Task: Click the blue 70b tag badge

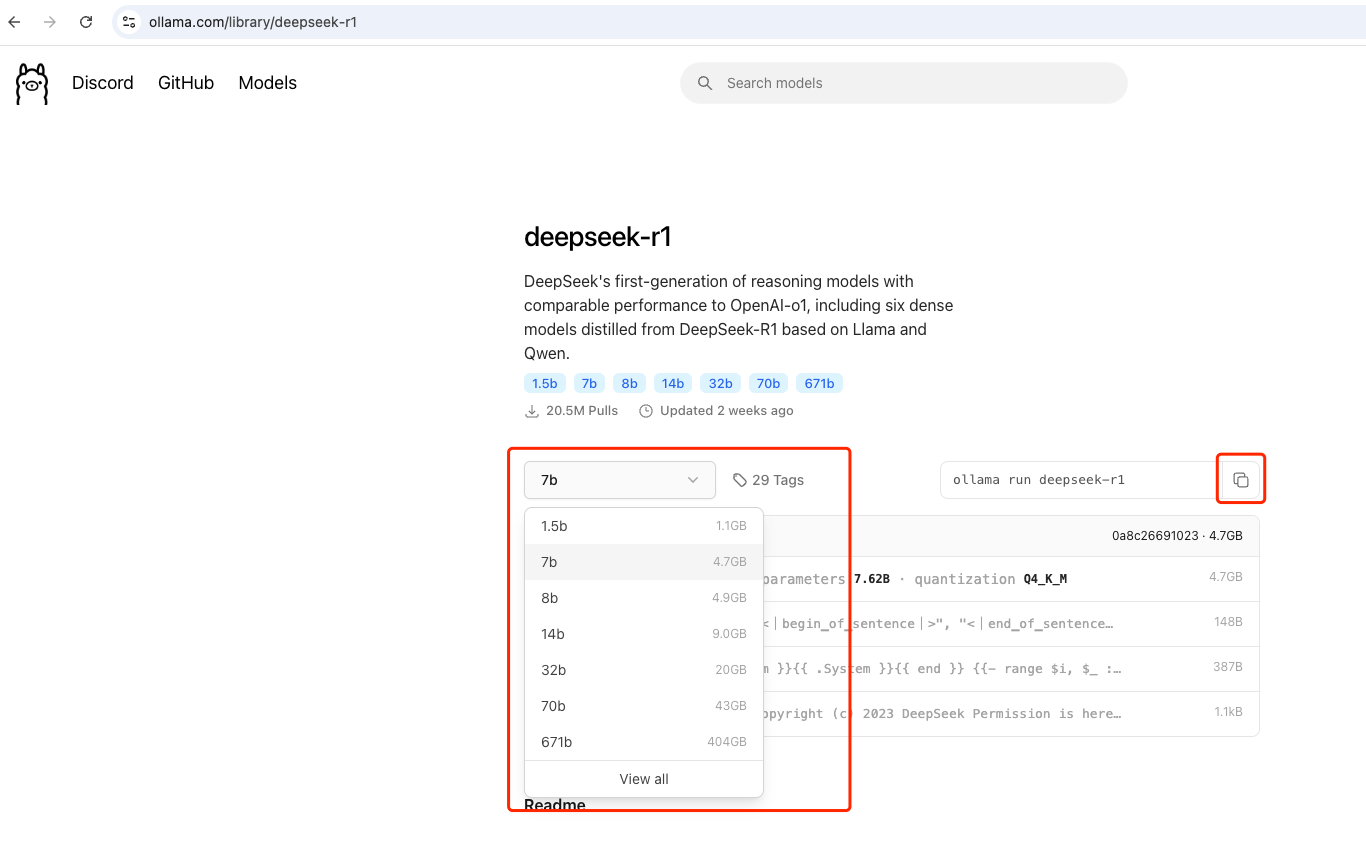Action: point(768,383)
